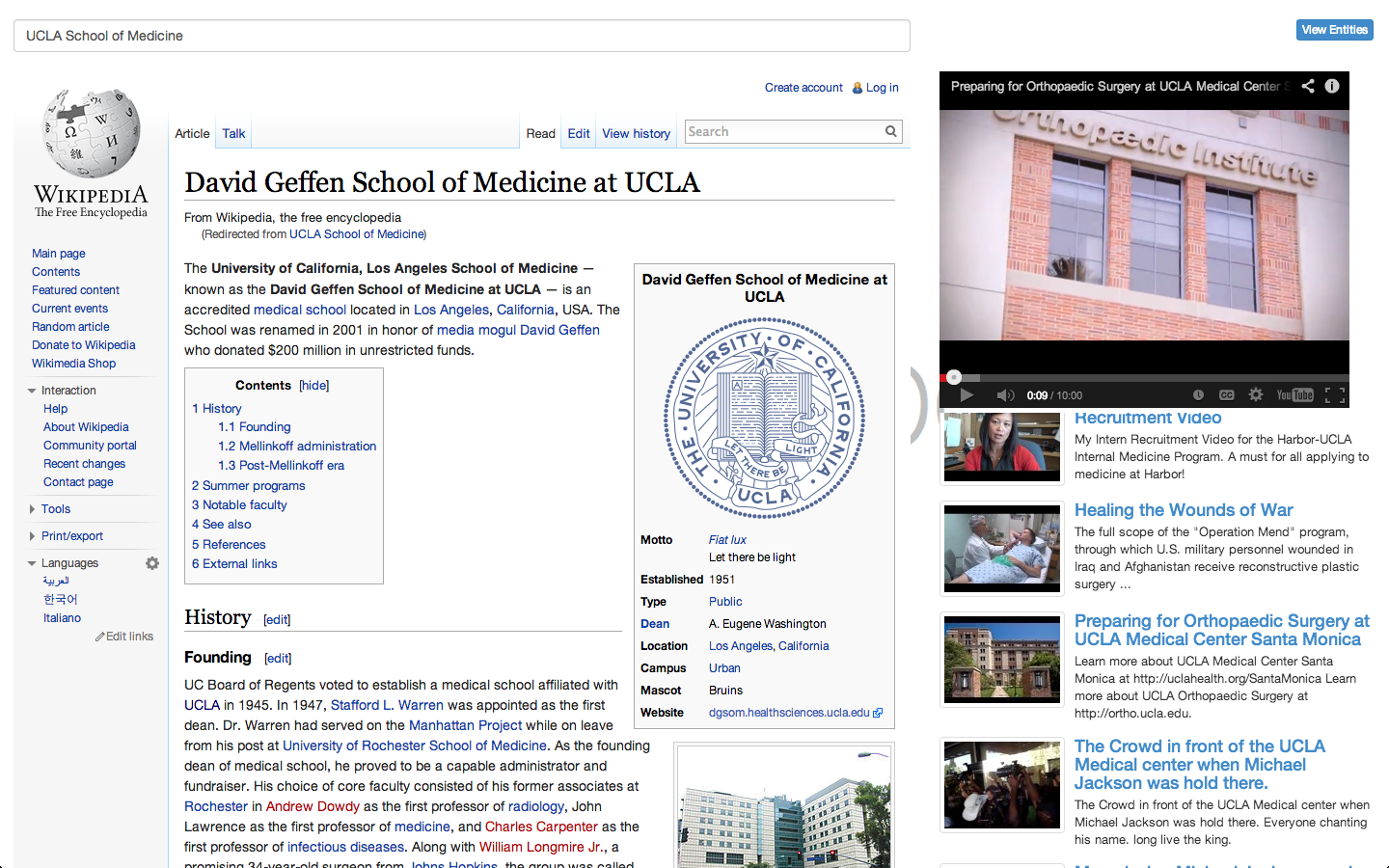Click the Log in user icon
The width and height of the screenshot is (1389, 868).
858,88
